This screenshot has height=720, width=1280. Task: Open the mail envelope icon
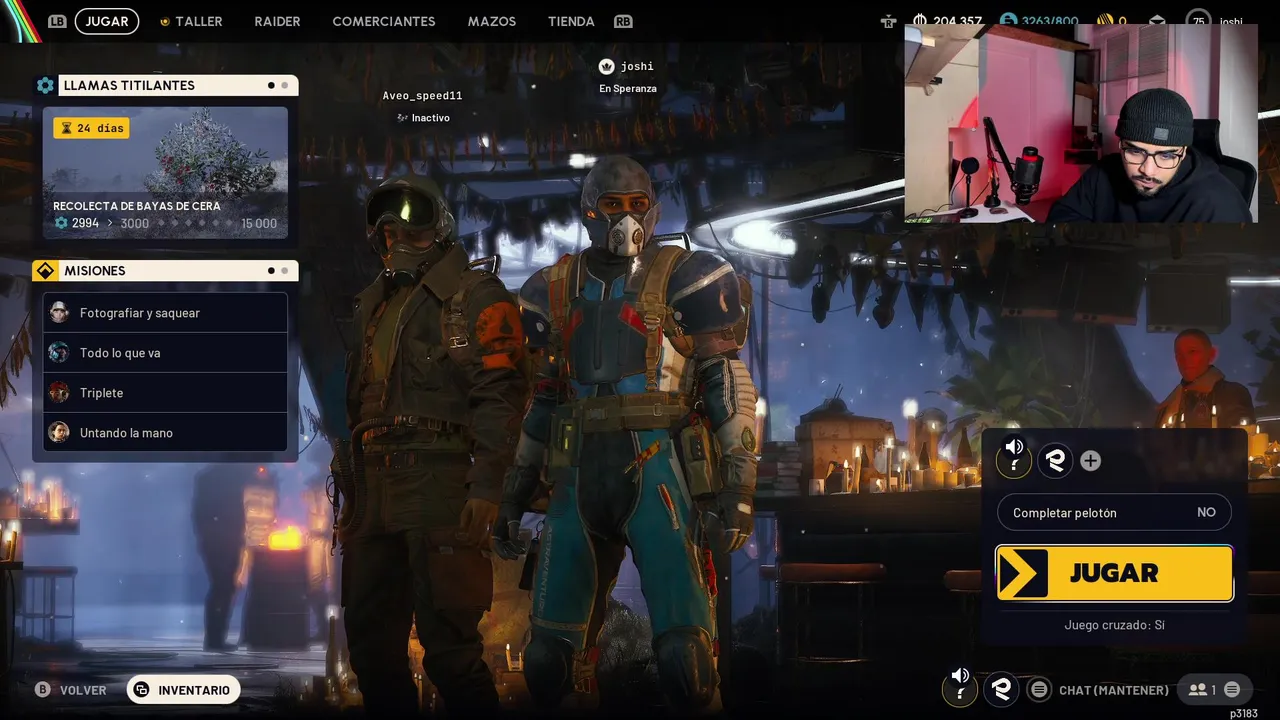click(x=1157, y=21)
